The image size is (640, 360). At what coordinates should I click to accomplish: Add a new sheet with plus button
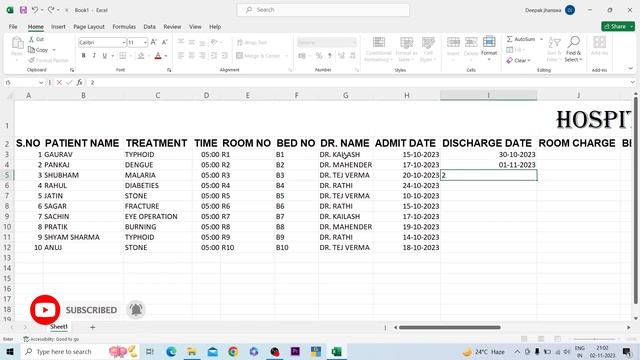coord(93,327)
